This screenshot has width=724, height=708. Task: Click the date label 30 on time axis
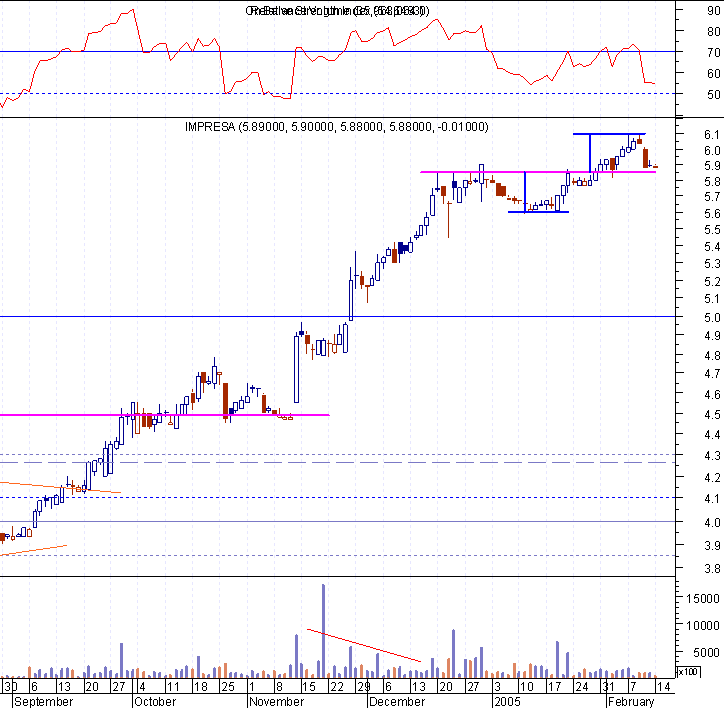click(10, 687)
